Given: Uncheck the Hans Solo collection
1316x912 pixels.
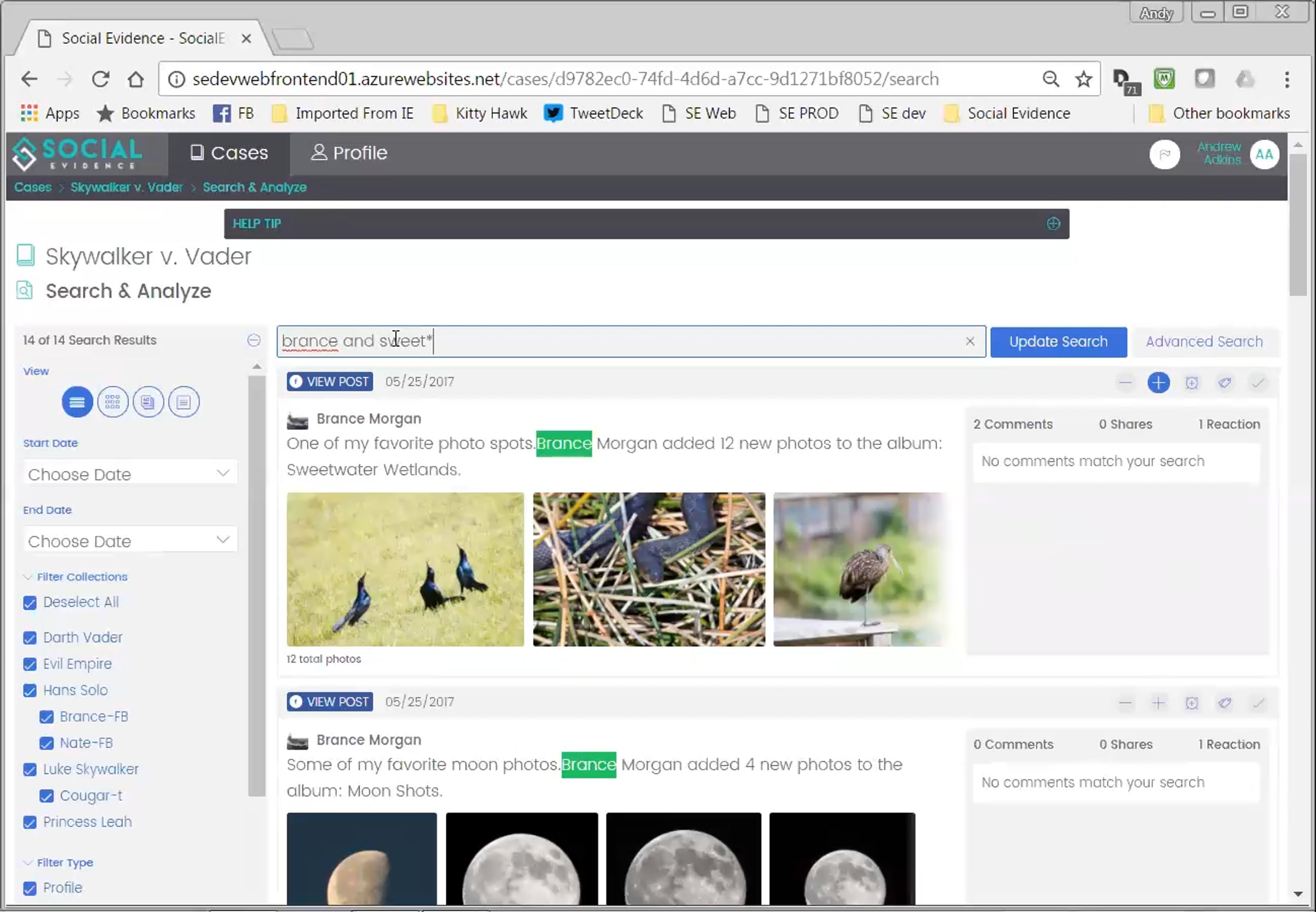Looking at the screenshot, I should (30, 691).
